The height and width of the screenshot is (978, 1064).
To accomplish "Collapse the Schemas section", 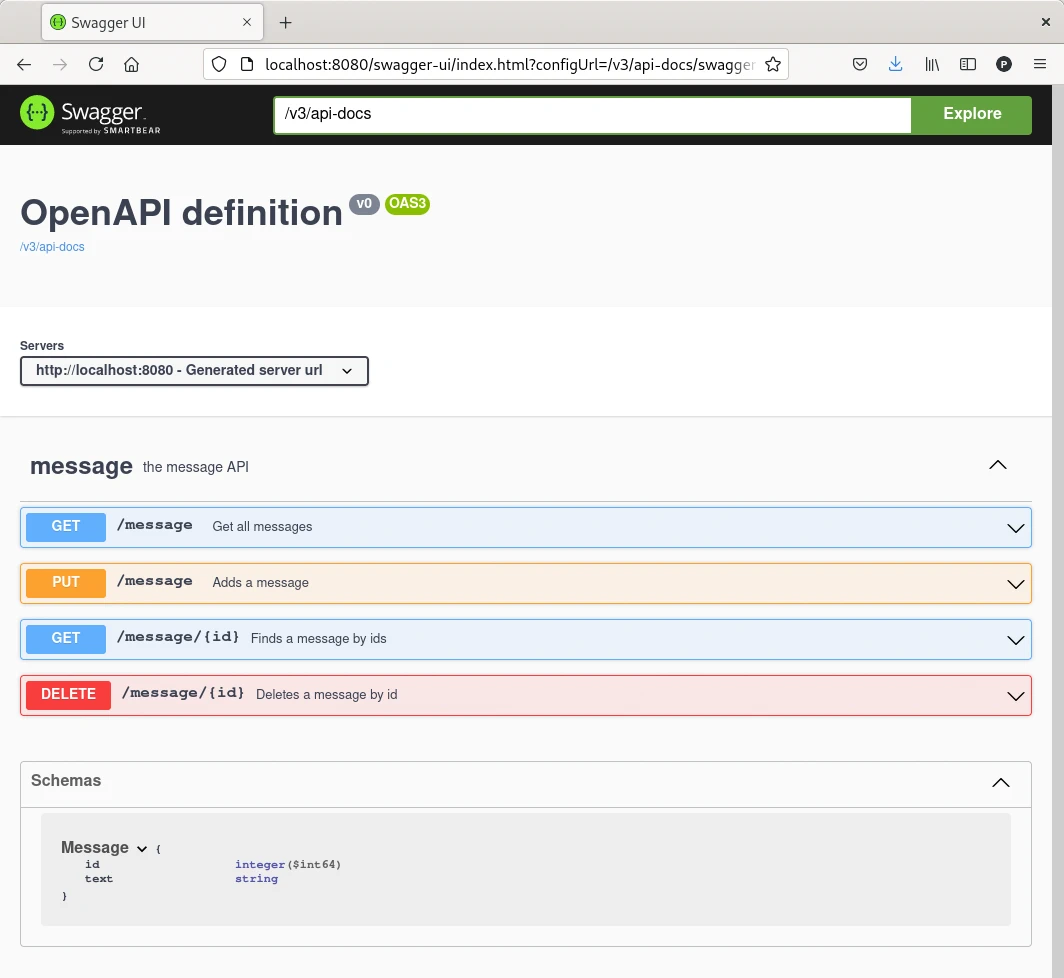I will pos(1000,783).
